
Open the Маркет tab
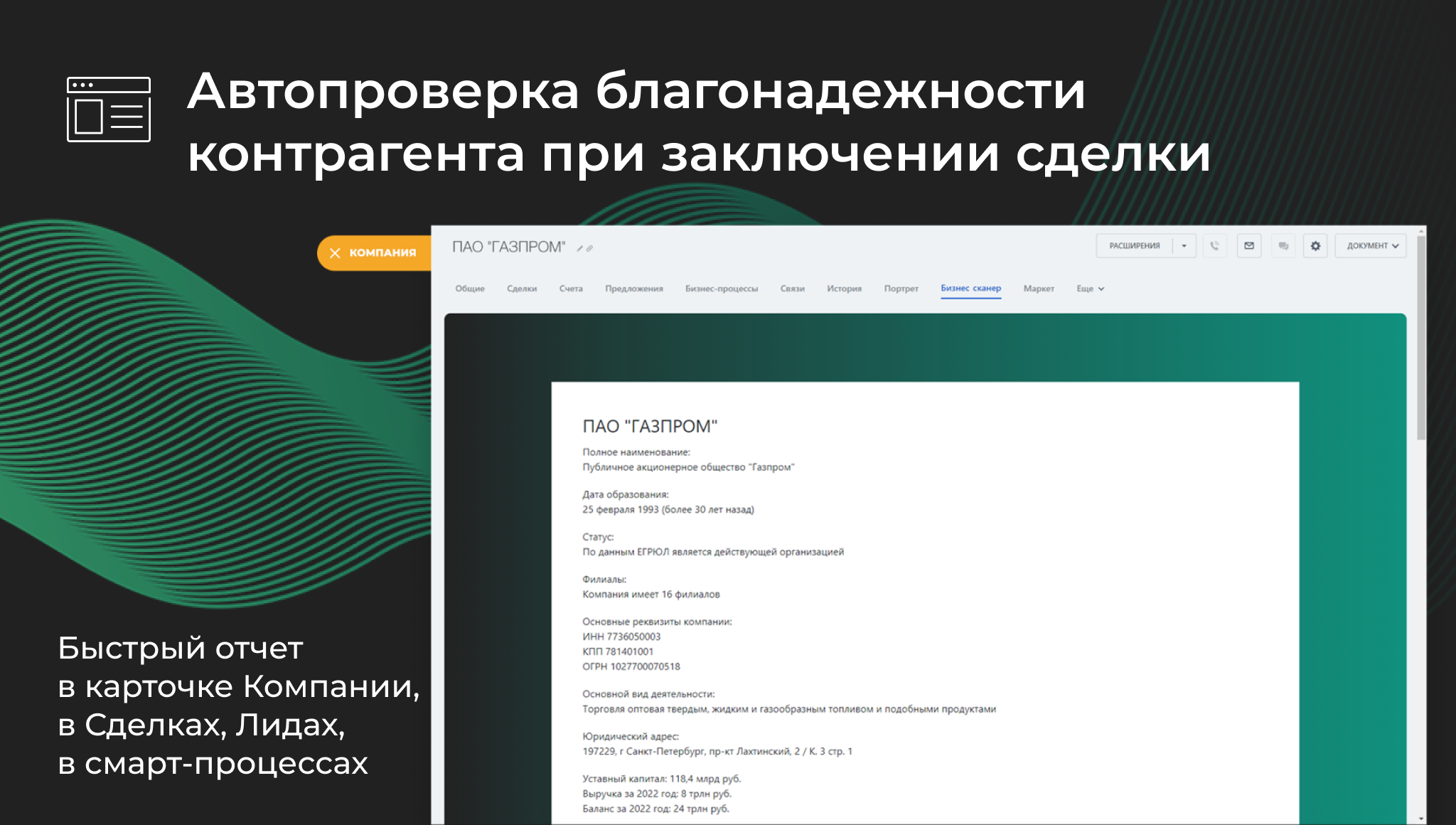pyautogui.click(x=1039, y=289)
